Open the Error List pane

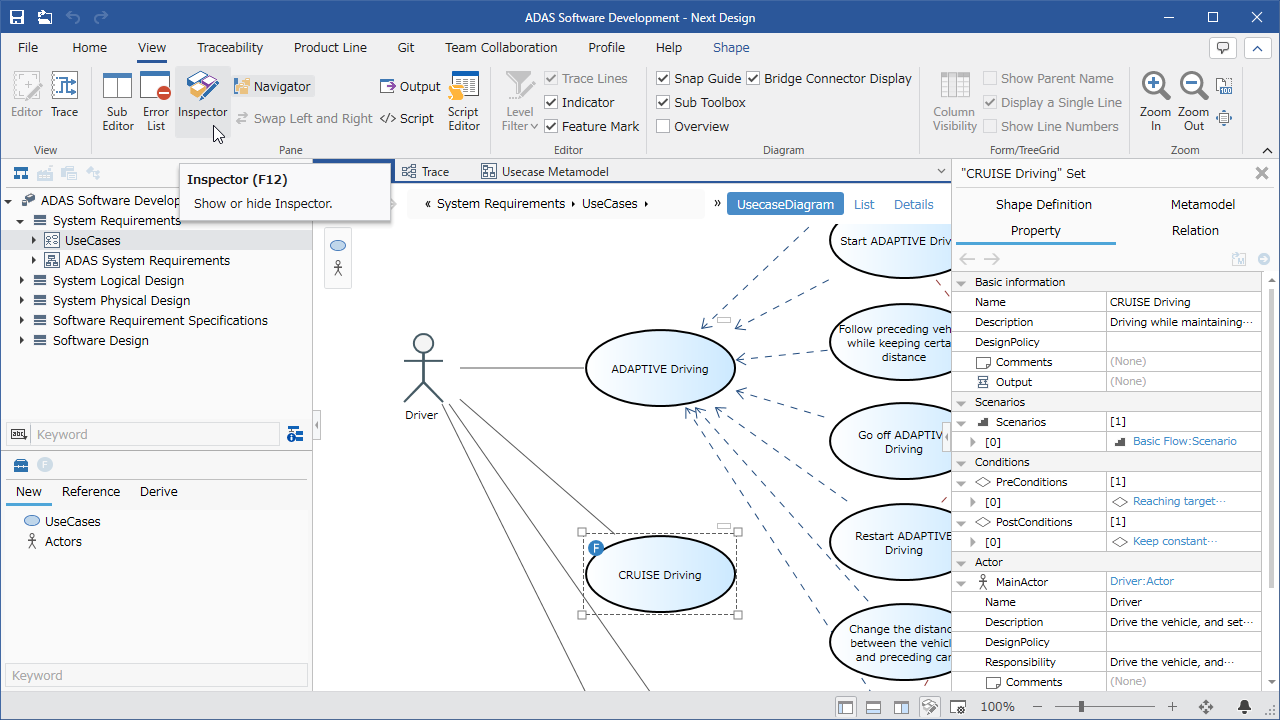pos(156,101)
